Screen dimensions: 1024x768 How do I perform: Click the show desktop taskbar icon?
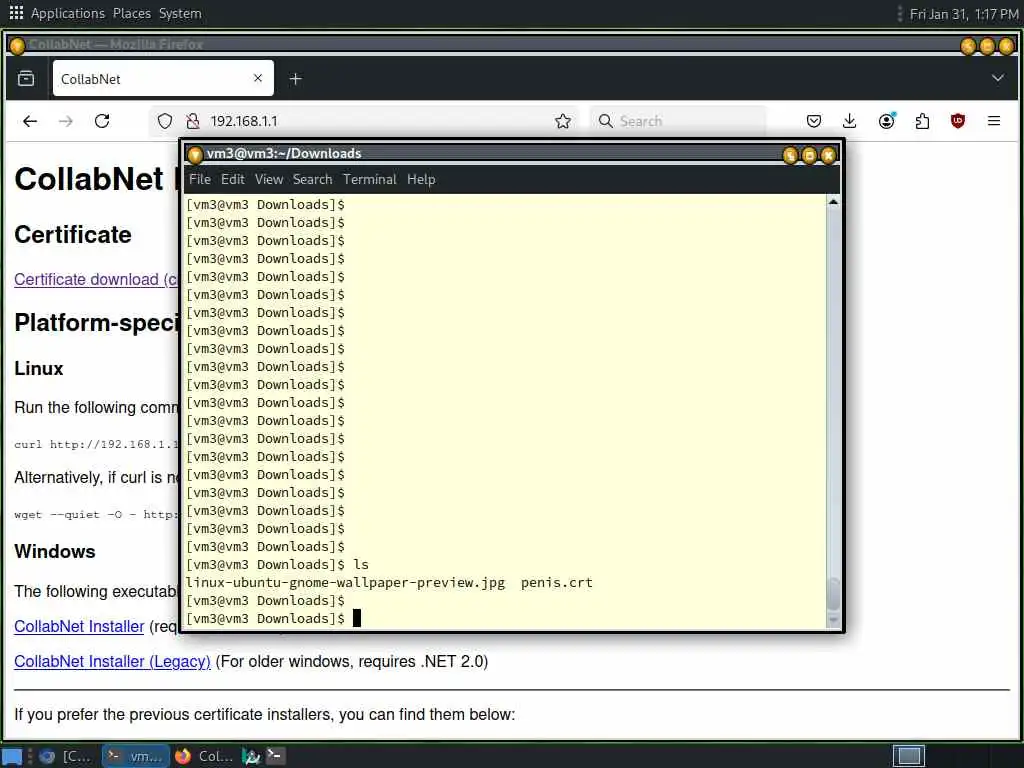(x=12, y=756)
